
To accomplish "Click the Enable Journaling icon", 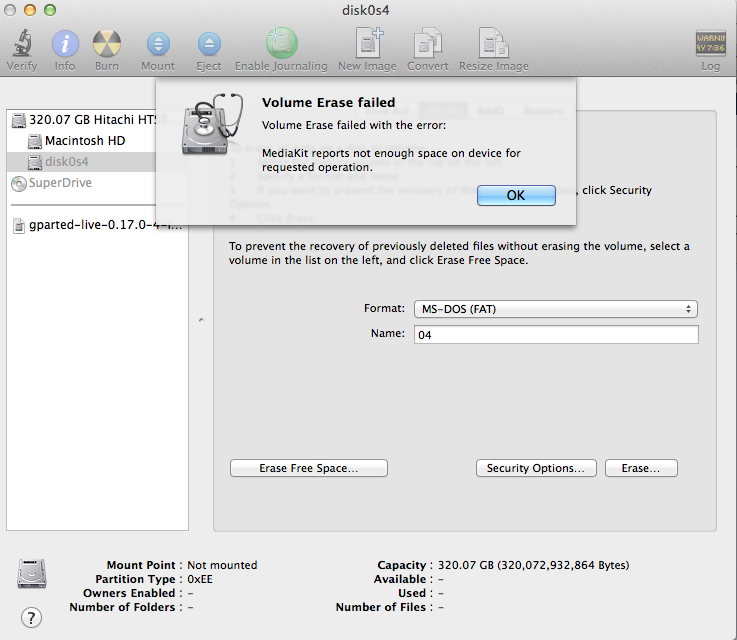I will point(282,43).
